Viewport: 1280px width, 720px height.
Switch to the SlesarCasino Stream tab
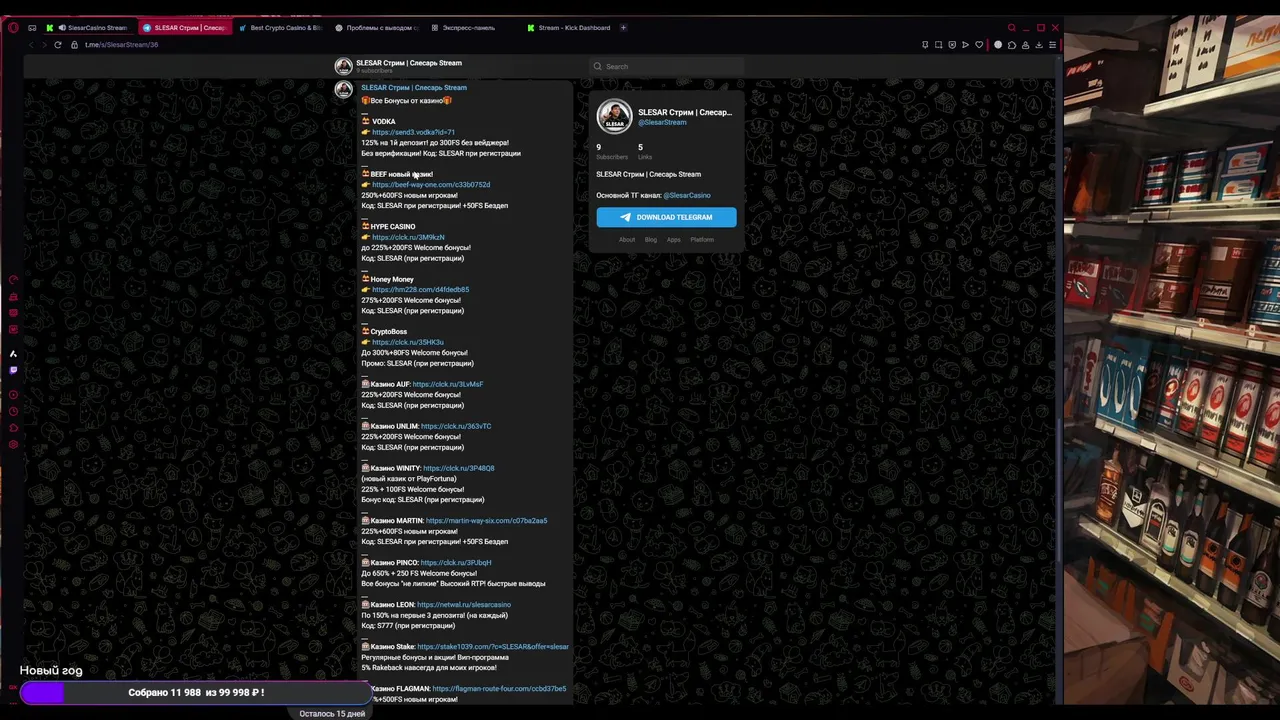click(90, 28)
